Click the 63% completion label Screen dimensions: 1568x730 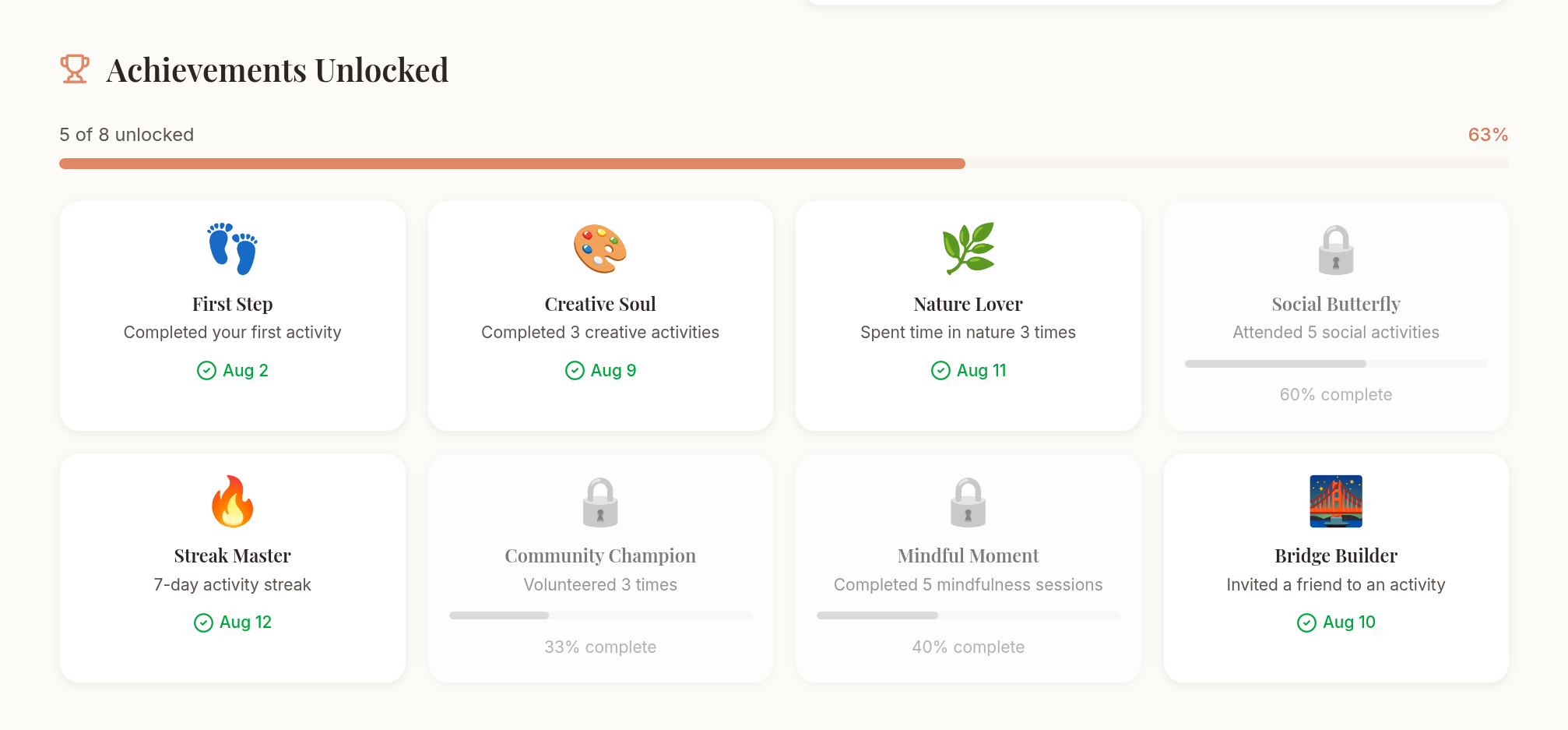(1488, 135)
